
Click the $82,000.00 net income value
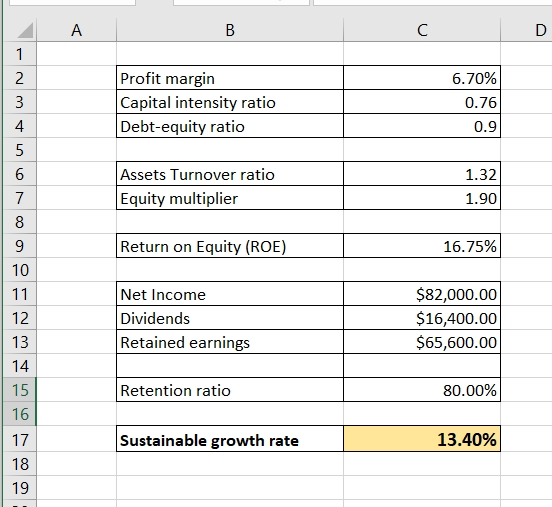click(x=422, y=294)
